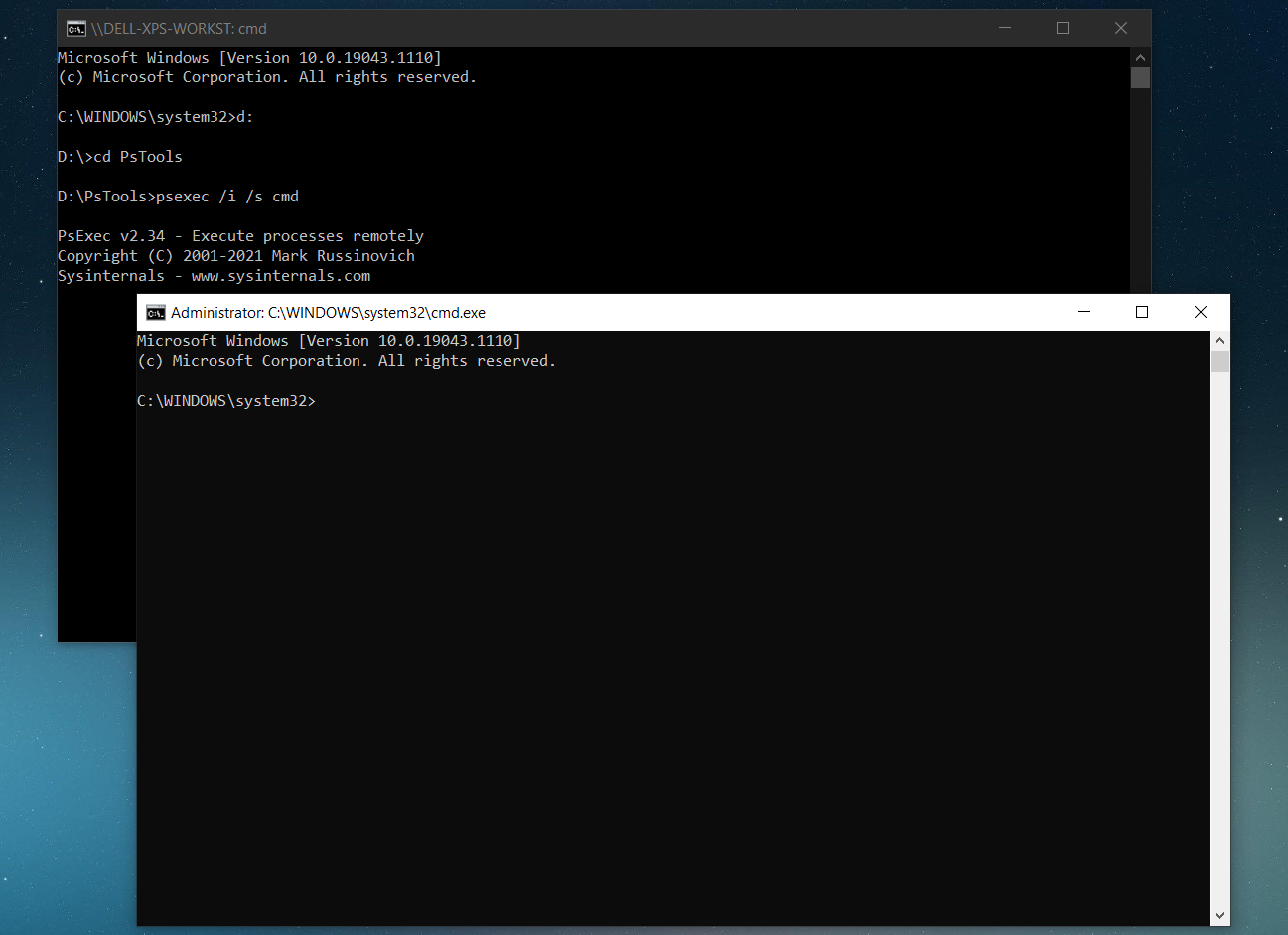The image size is (1288, 935).
Task: Click the 'D:\>cd PsTools' line
Action: tap(120, 157)
